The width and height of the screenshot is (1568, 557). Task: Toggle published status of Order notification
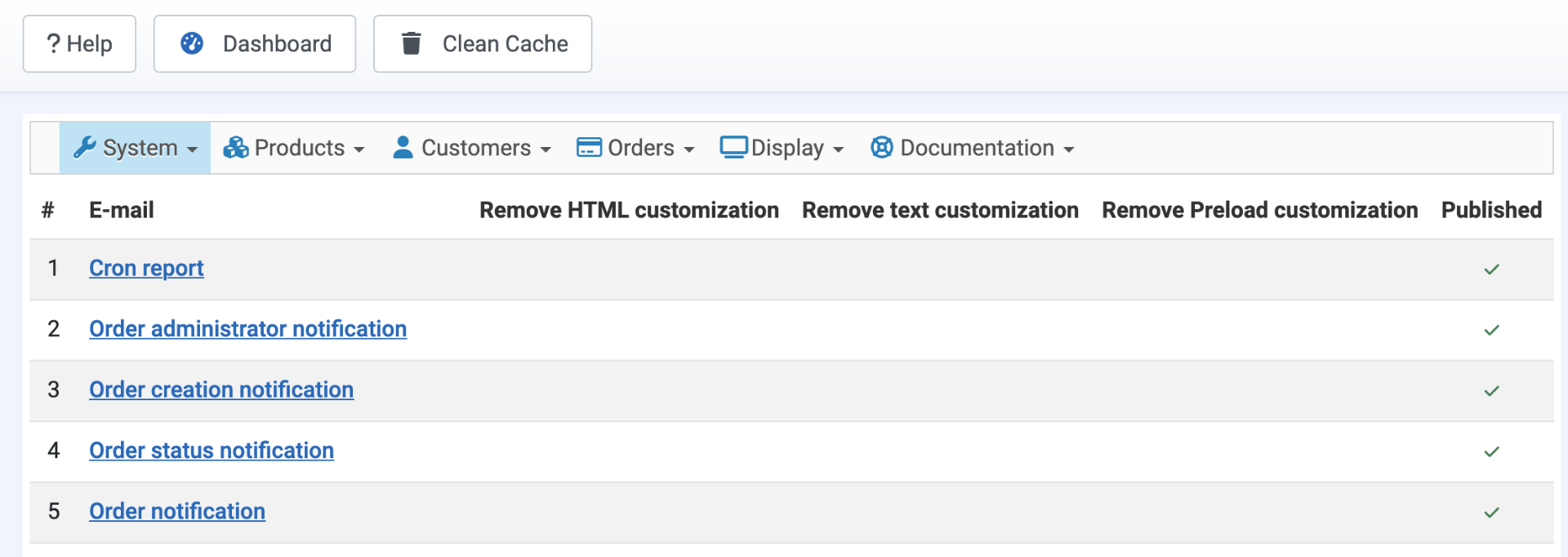(1491, 512)
